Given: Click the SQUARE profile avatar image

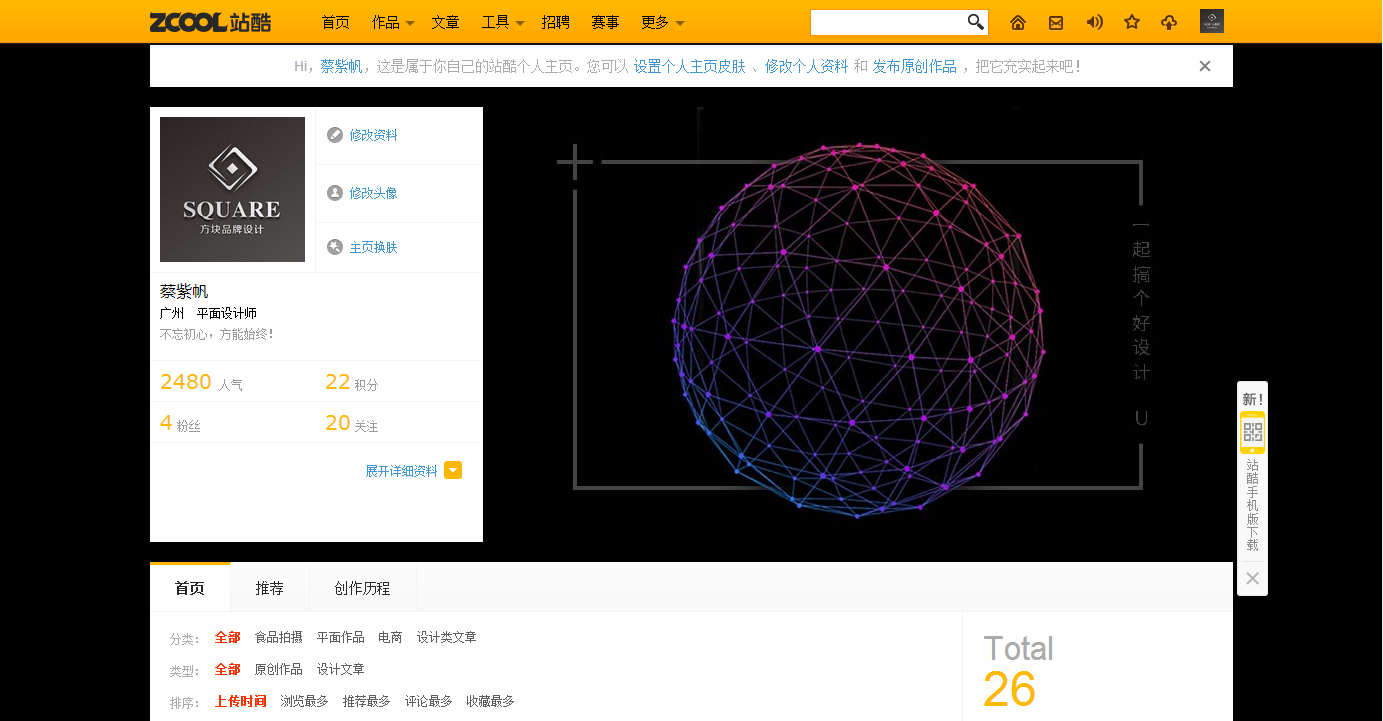Looking at the screenshot, I should pyautogui.click(x=232, y=190).
